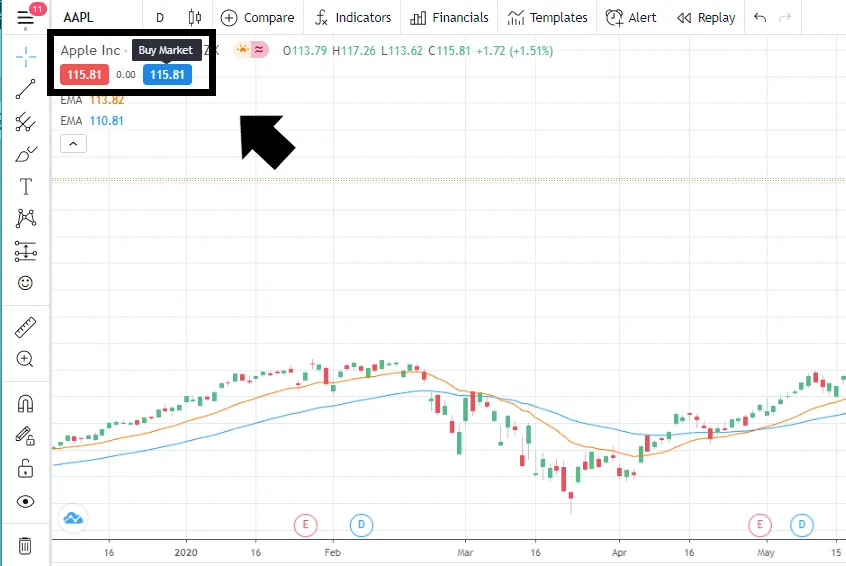Toggle hide all drawings eye icon
The width and height of the screenshot is (846, 566).
click(25, 502)
